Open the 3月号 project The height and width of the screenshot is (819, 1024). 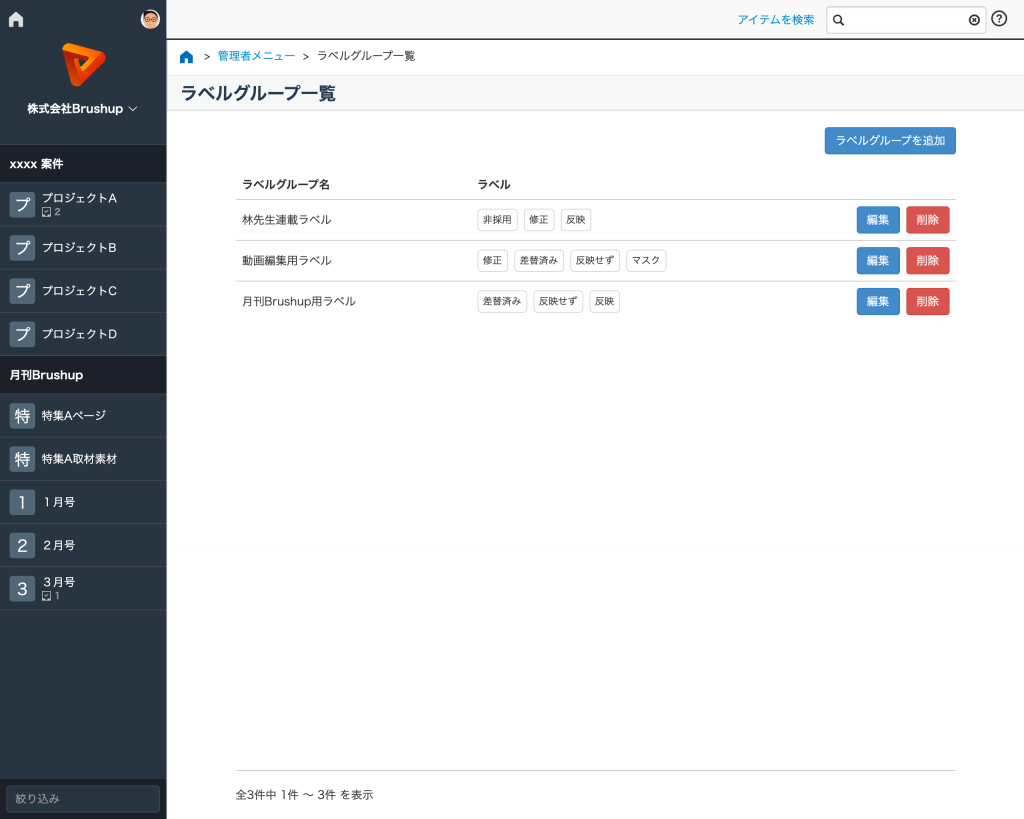click(83, 588)
